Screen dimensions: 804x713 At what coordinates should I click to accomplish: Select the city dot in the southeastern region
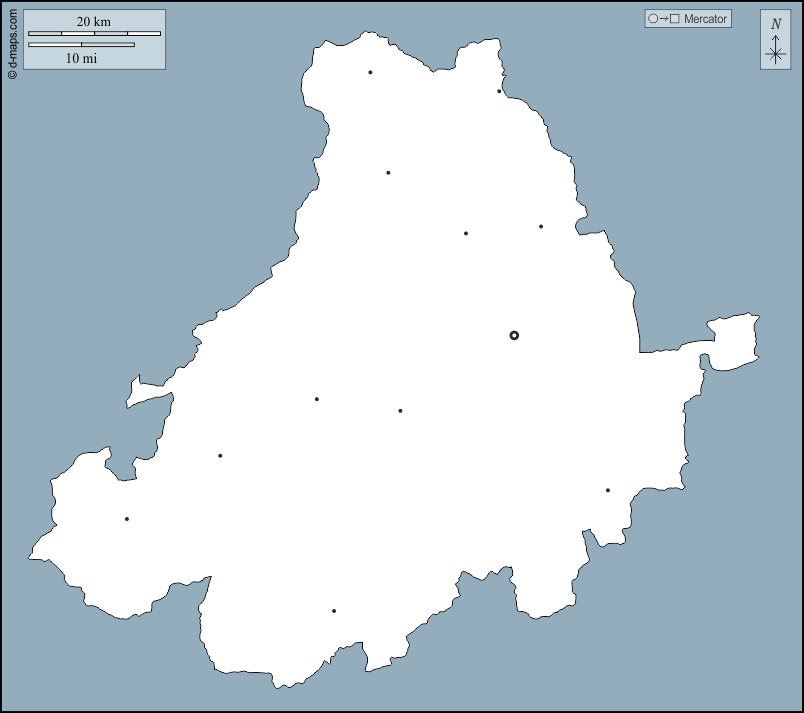click(608, 490)
